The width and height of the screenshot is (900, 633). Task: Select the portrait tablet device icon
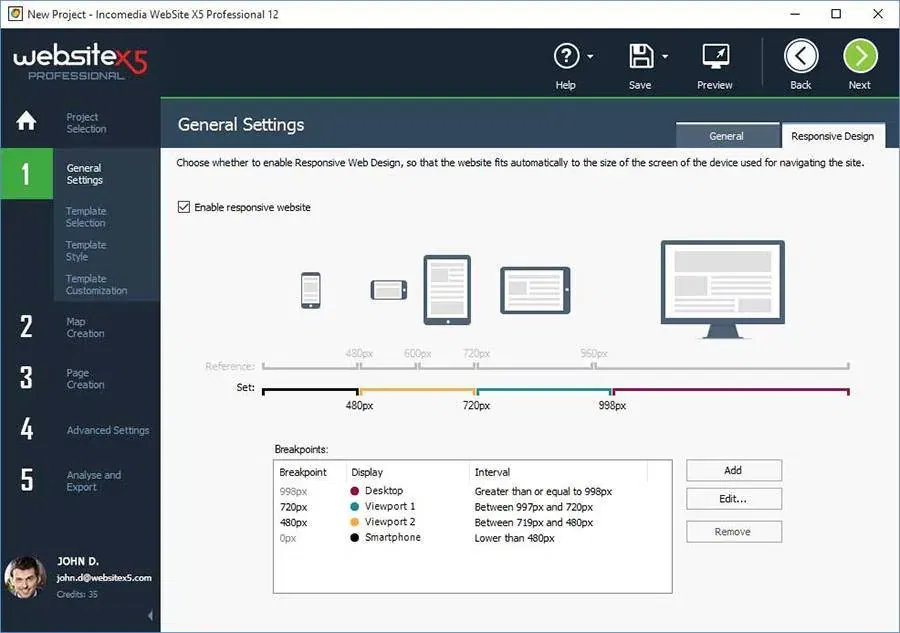coord(447,289)
